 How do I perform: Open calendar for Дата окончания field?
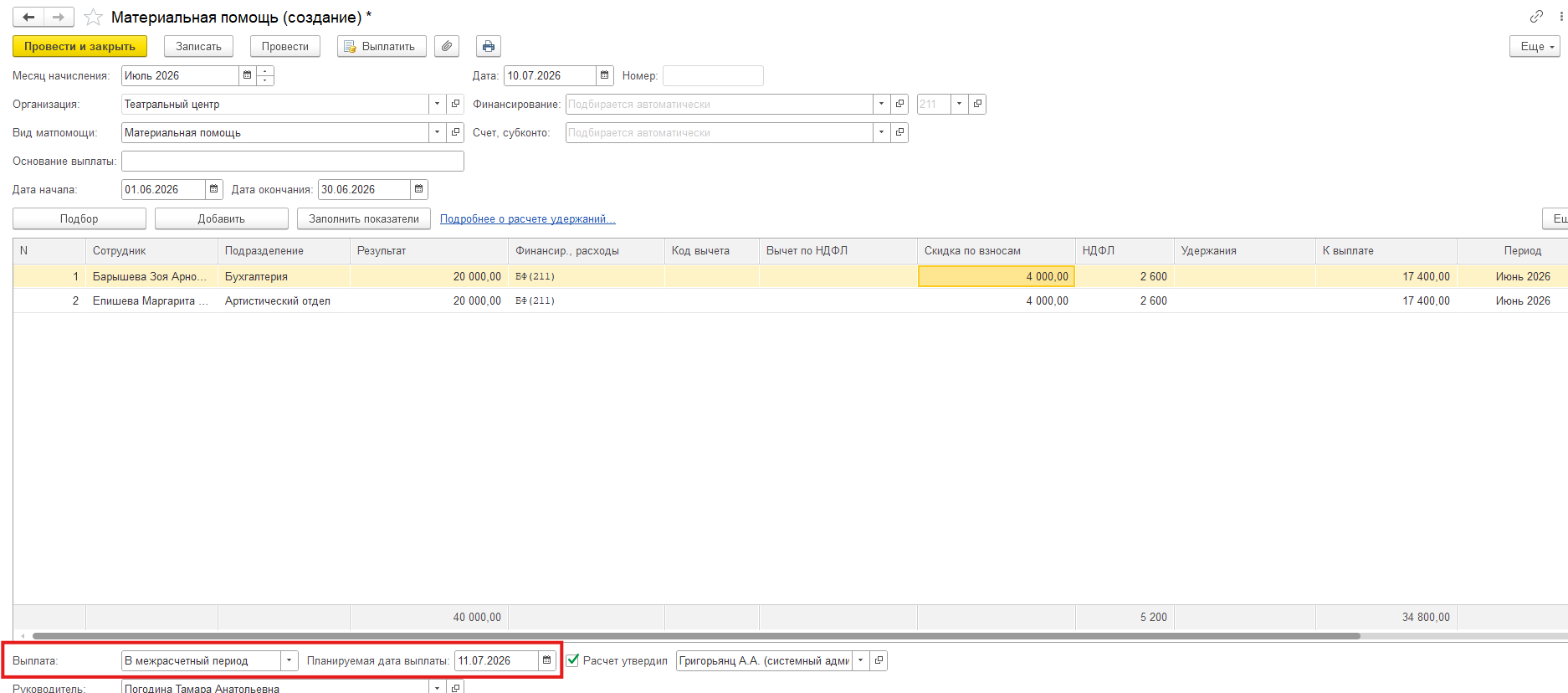point(418,189)
